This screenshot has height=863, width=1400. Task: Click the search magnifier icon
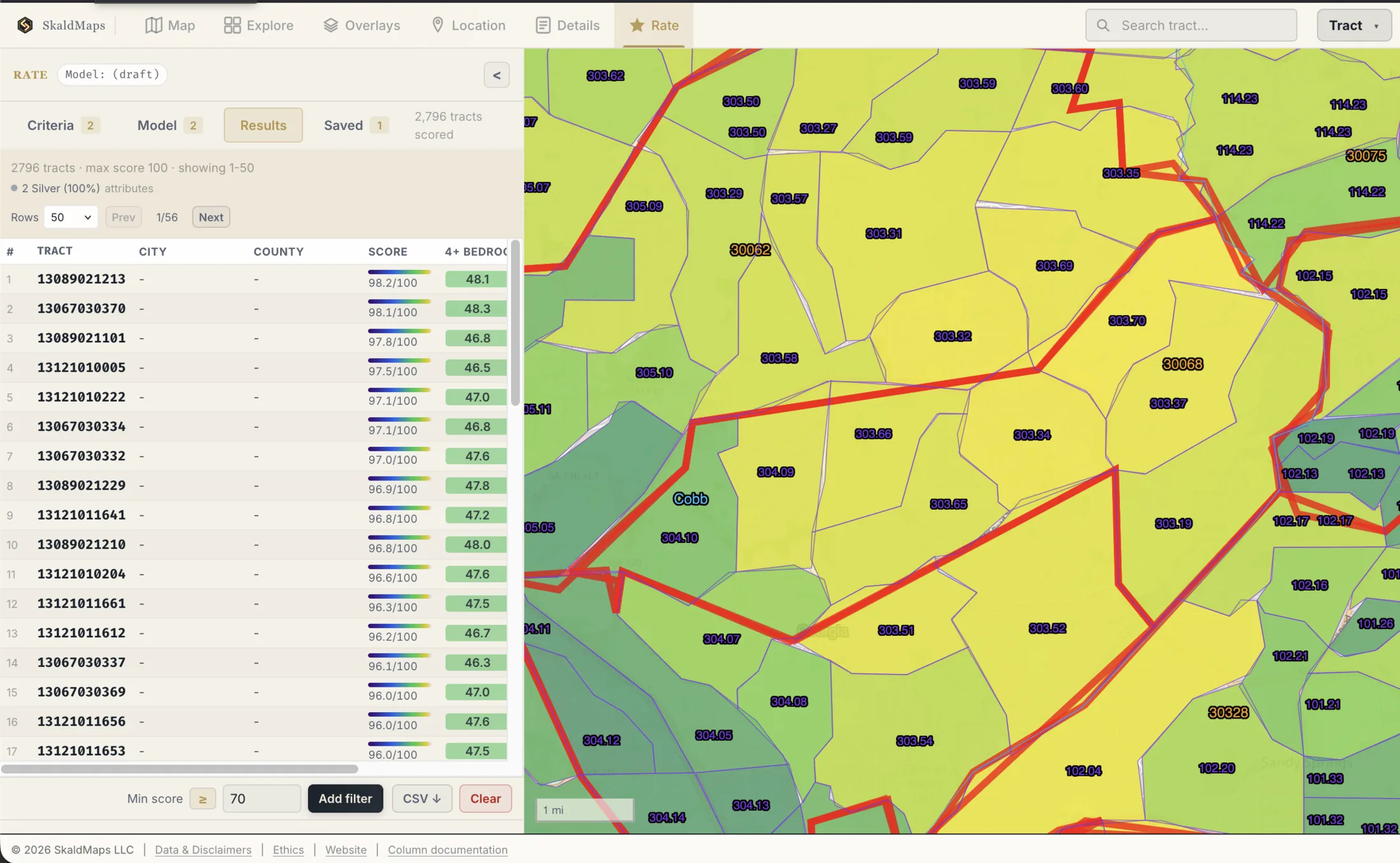[x=1103, y=25]
